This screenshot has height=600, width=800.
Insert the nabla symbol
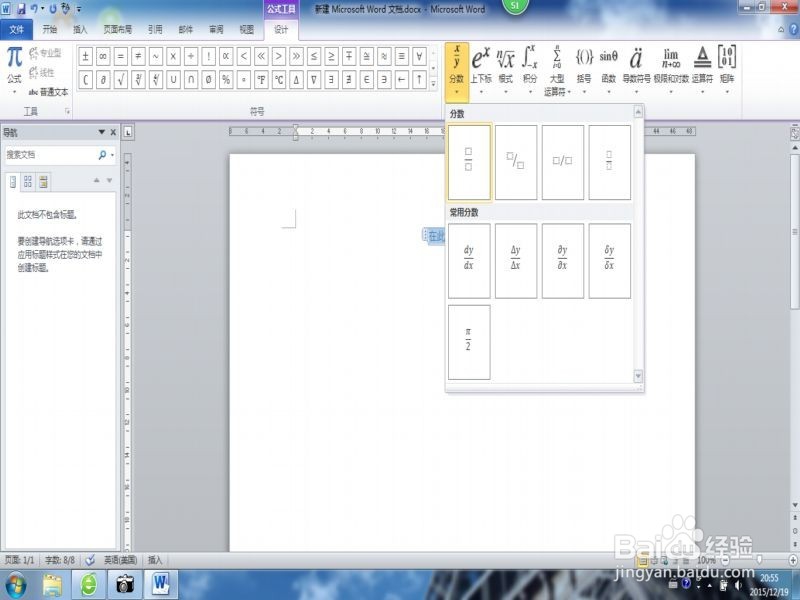pos(314,80)
